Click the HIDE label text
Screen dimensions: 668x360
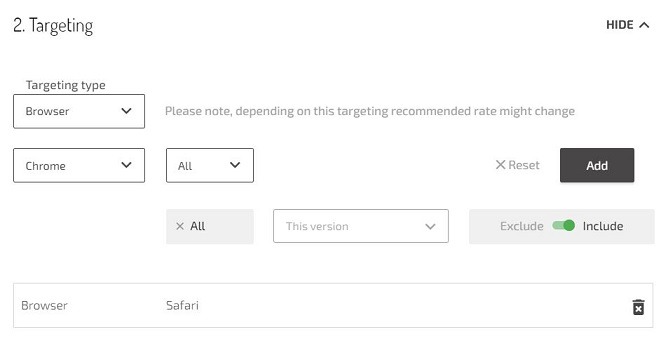pyautogui.click(x=620, y=25)
